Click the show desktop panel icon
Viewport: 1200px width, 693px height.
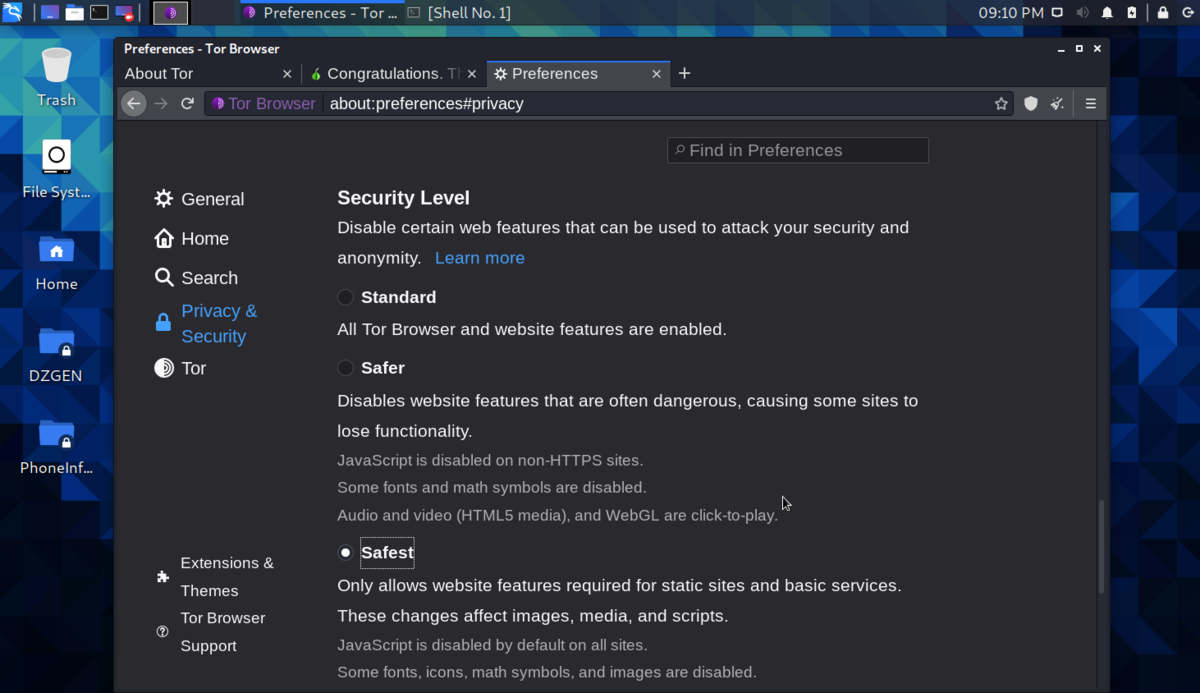tap(49, 13)
